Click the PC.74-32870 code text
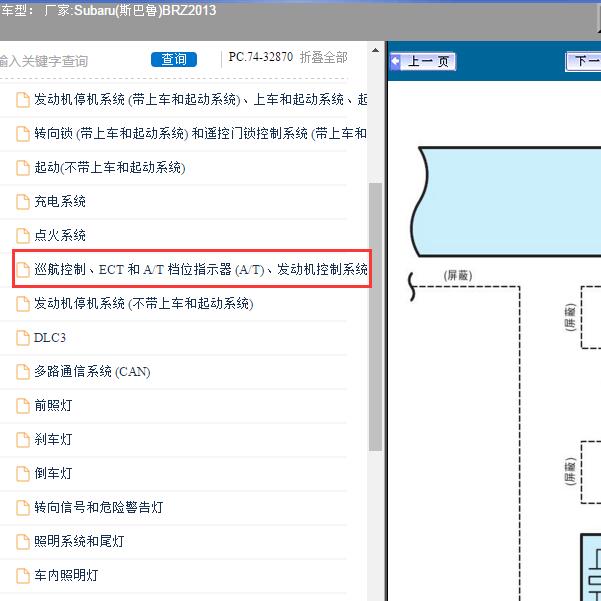Viewport: 601px width, 601px height. (261, 57)
